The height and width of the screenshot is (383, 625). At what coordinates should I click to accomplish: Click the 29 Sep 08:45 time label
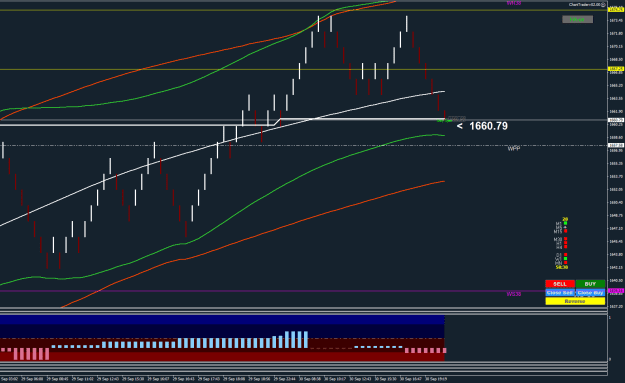point(57,379)
